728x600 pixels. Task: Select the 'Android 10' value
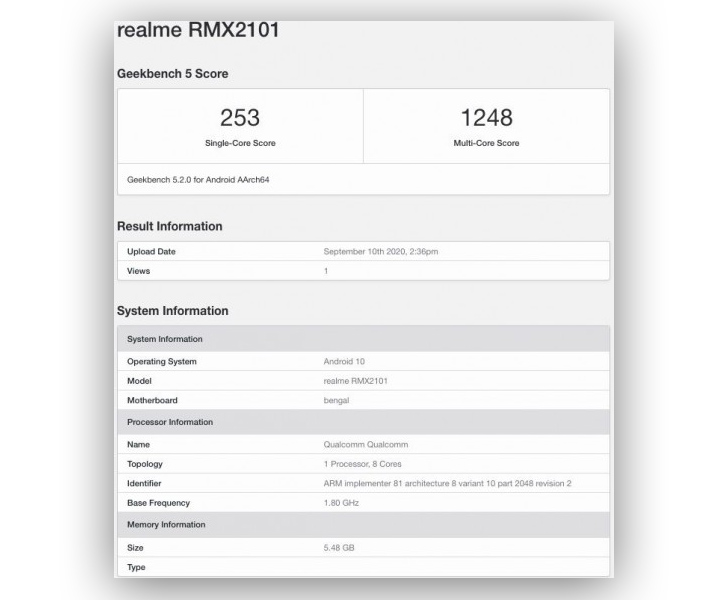click(344, 362)
